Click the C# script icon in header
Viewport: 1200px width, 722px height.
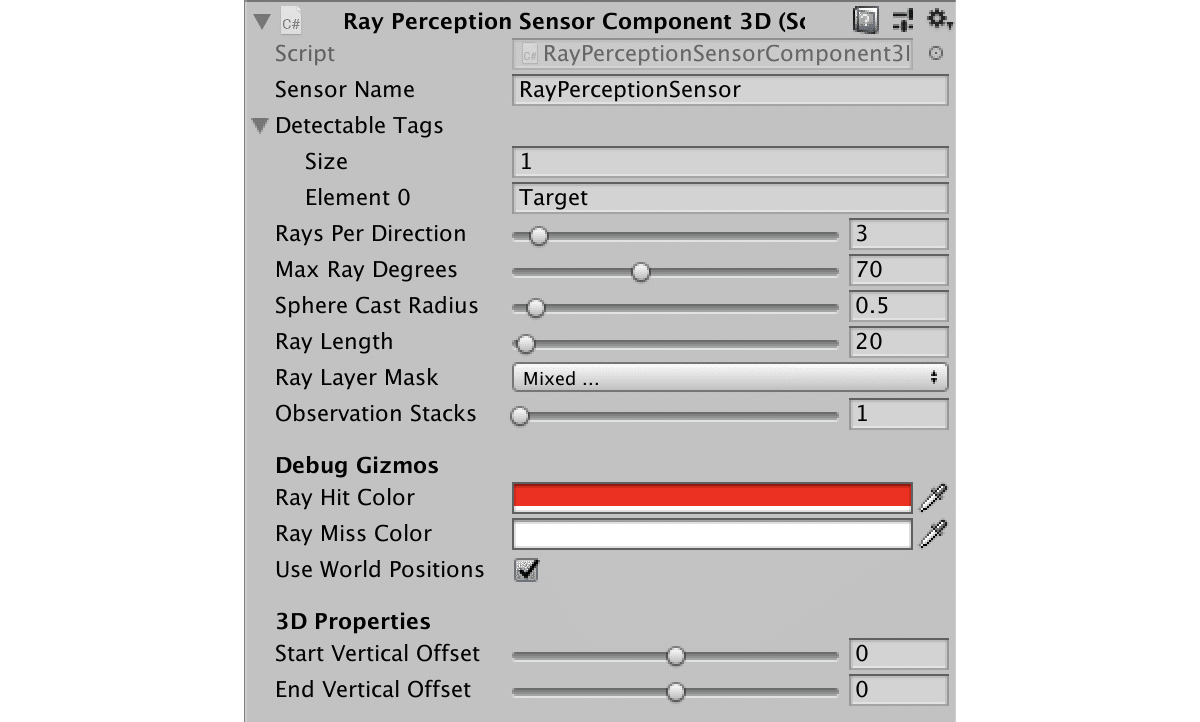point(291,20)
